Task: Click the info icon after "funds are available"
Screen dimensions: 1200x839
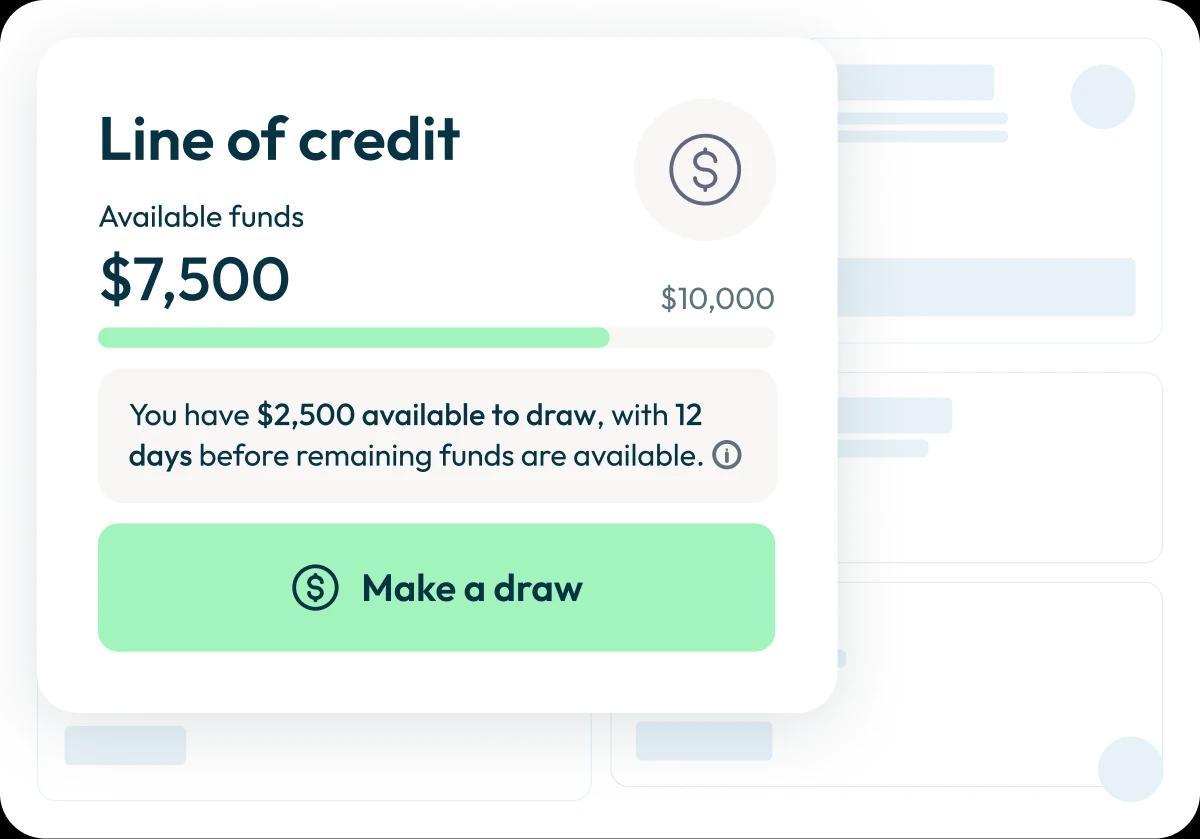Action: tap(727, 456)
